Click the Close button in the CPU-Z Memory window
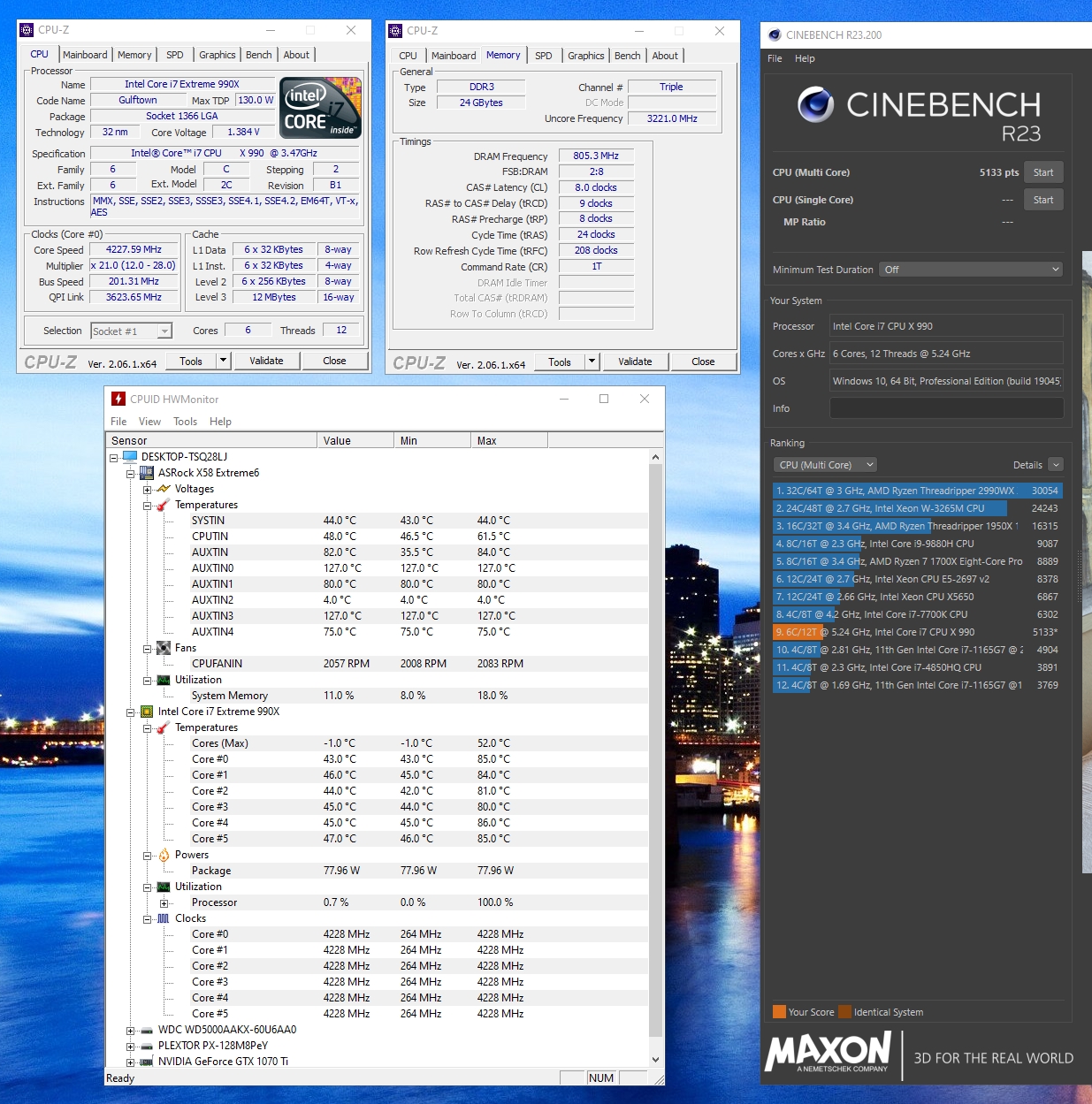1092x1104 pixels. (x=703, y=362)
